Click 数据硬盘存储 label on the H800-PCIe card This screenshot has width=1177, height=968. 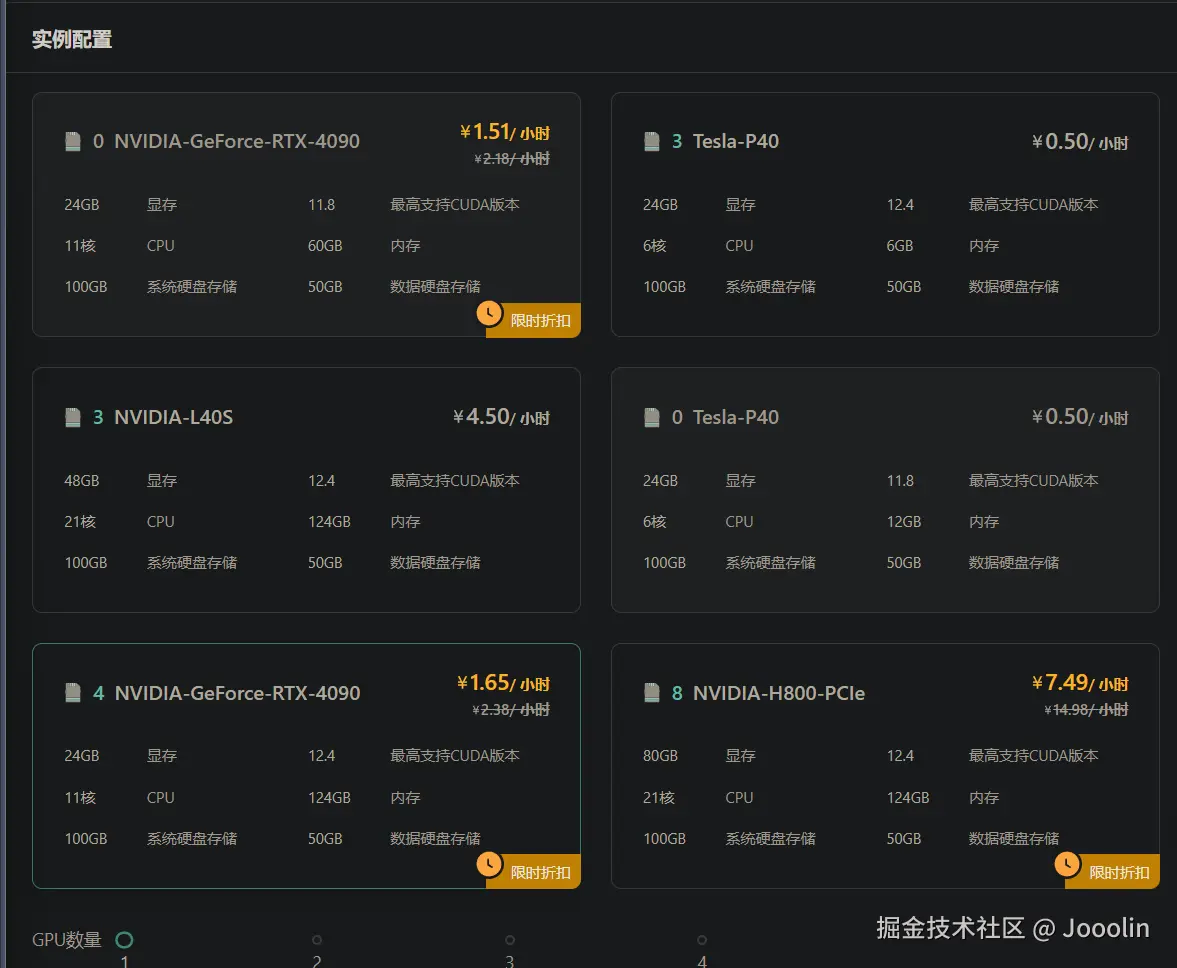click(x=1013, y=839)
